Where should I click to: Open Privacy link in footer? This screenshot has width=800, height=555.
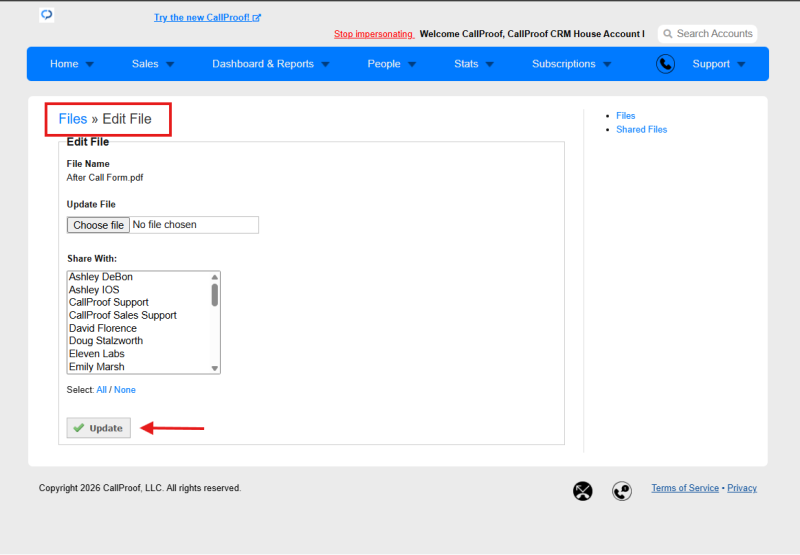point(742,488)
